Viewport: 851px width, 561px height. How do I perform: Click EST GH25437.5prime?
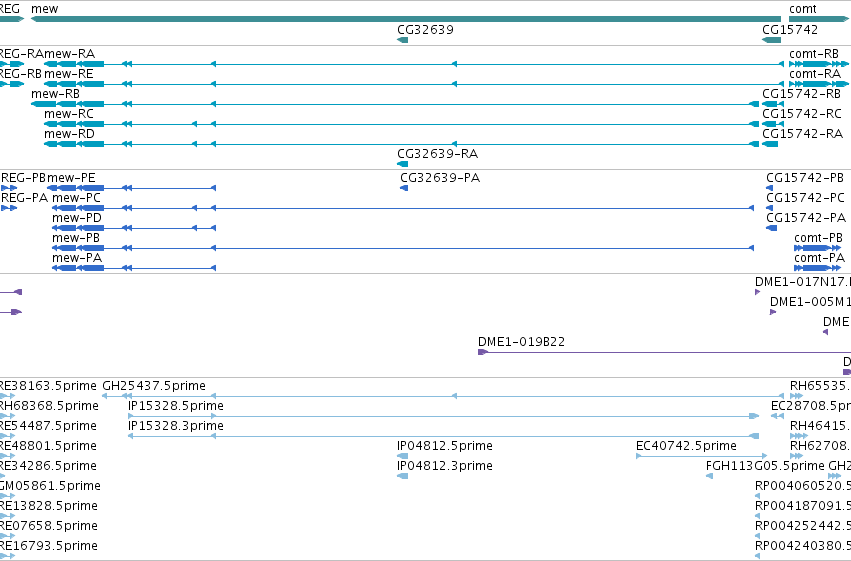tap(443, 396)
